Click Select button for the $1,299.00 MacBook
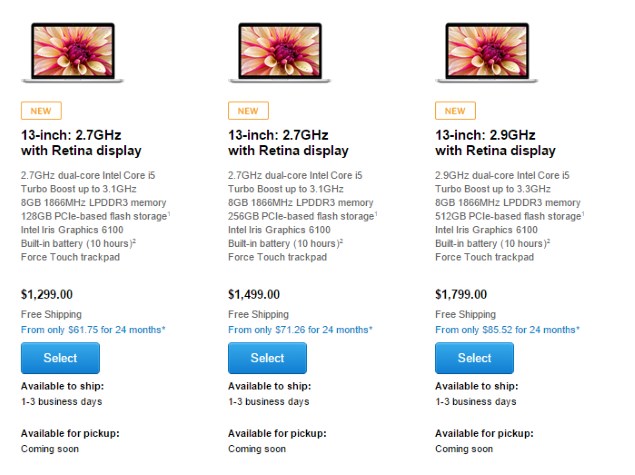 (60, 358)
